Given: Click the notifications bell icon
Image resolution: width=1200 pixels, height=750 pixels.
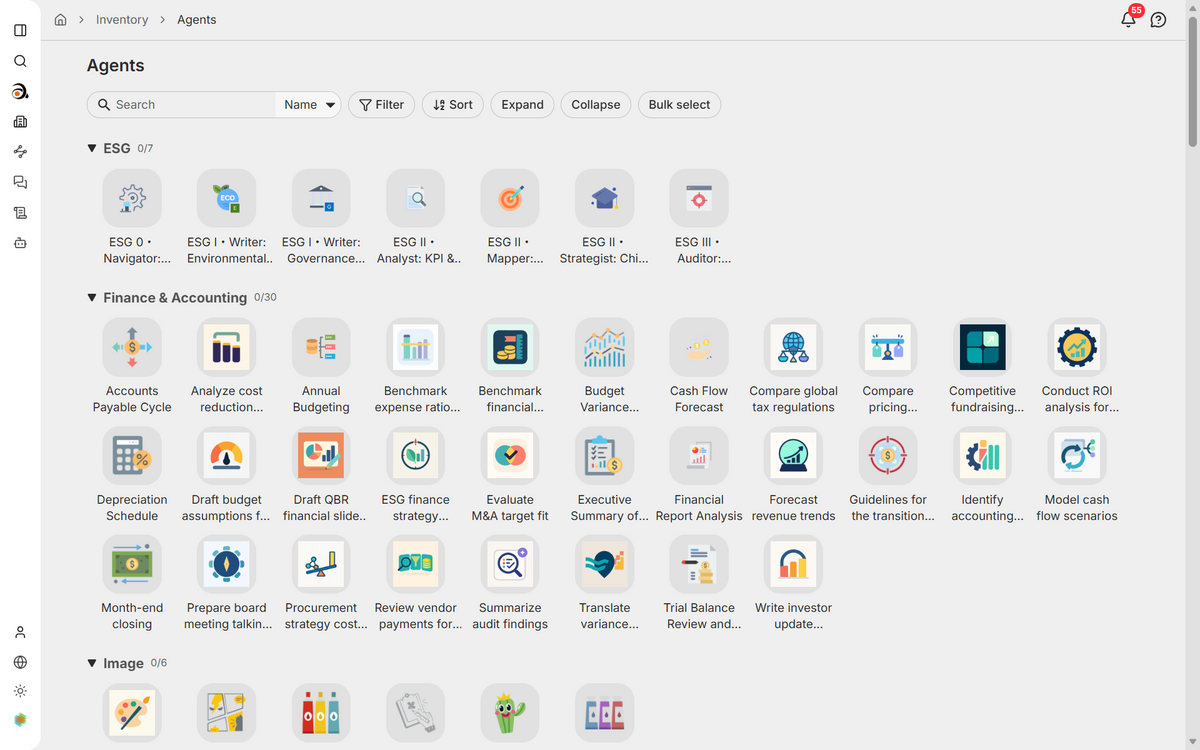Looking at the screenshot, I should [x=1128, y=19].
